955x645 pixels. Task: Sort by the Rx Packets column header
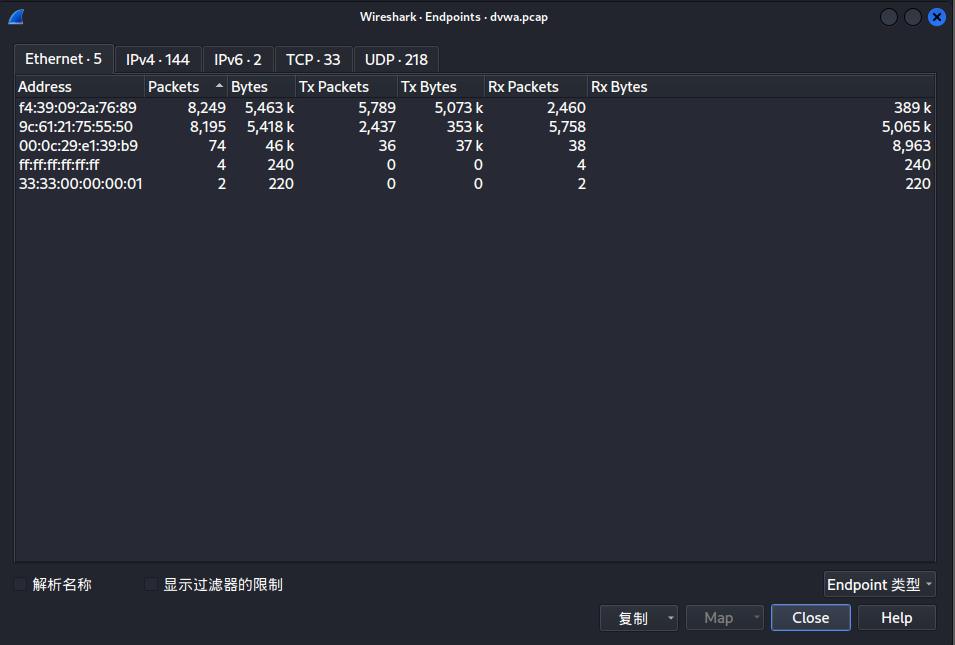tap(536, 86)
